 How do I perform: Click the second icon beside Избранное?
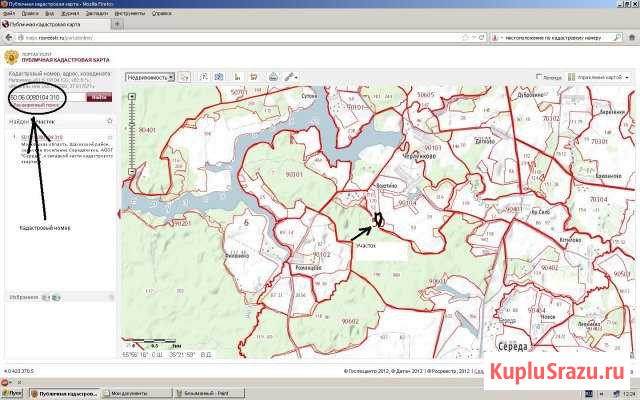(56, 298)
